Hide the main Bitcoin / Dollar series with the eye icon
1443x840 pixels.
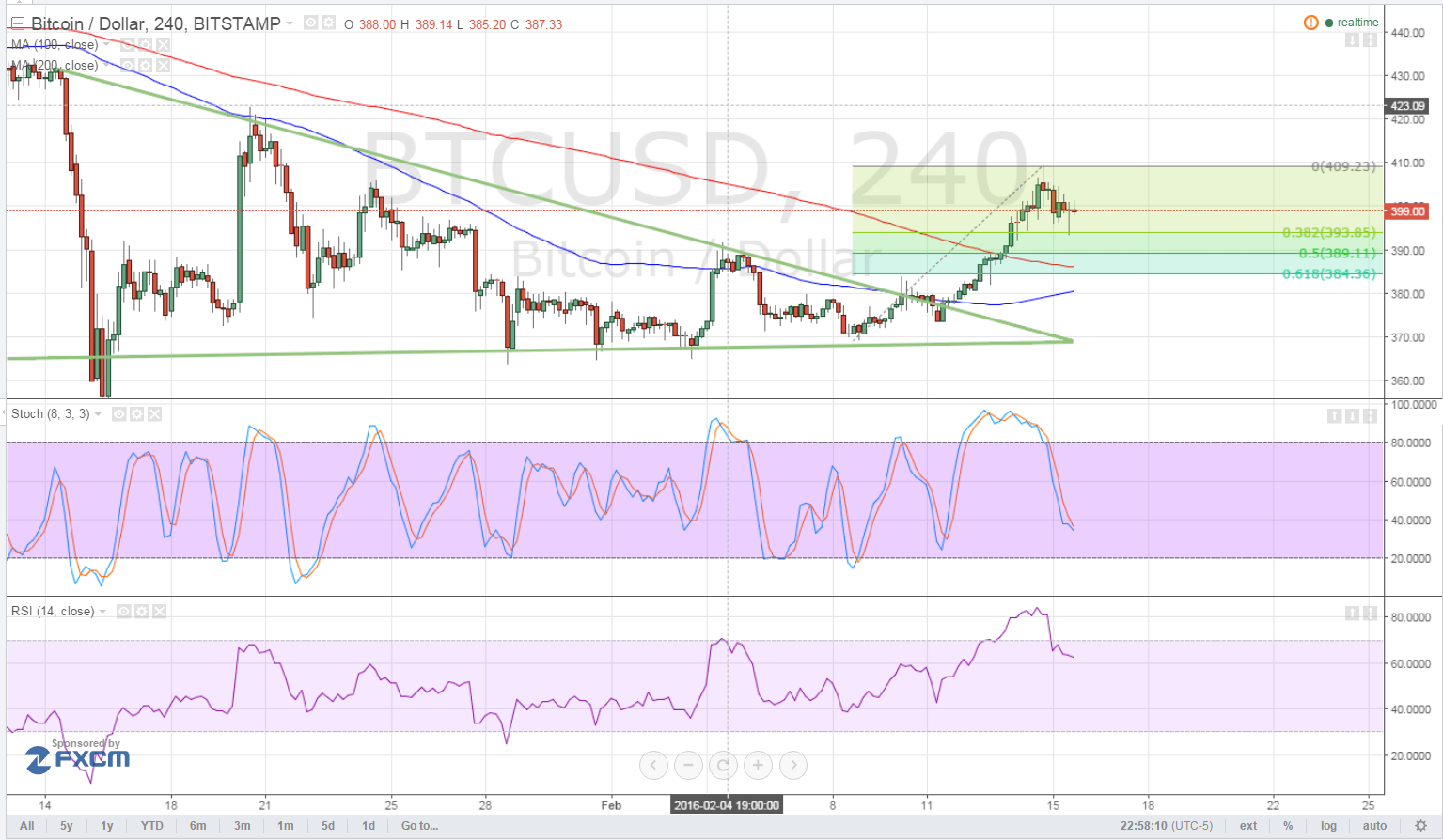tap(311, 23)
